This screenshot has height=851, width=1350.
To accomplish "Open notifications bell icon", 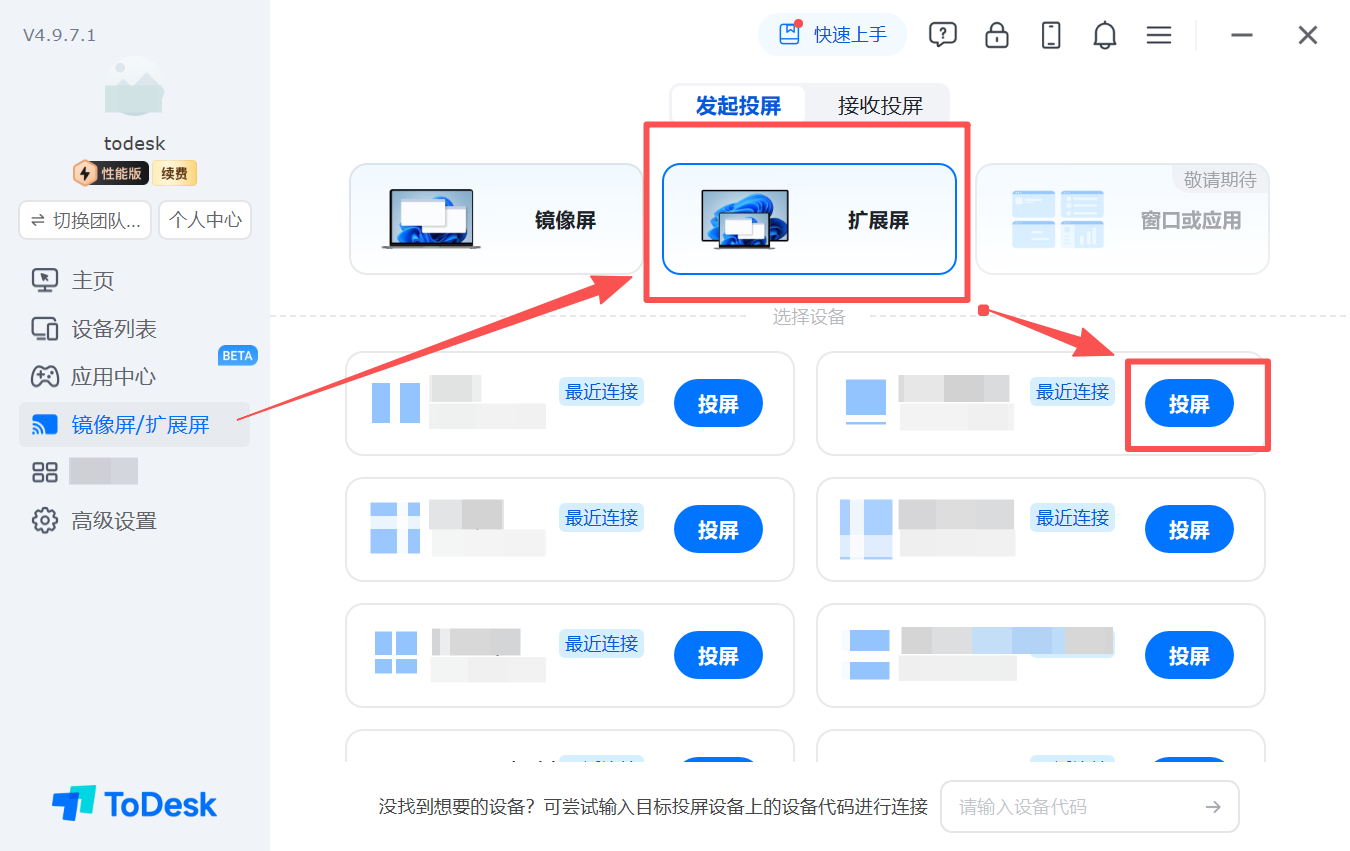I will tap(1105, 35).
